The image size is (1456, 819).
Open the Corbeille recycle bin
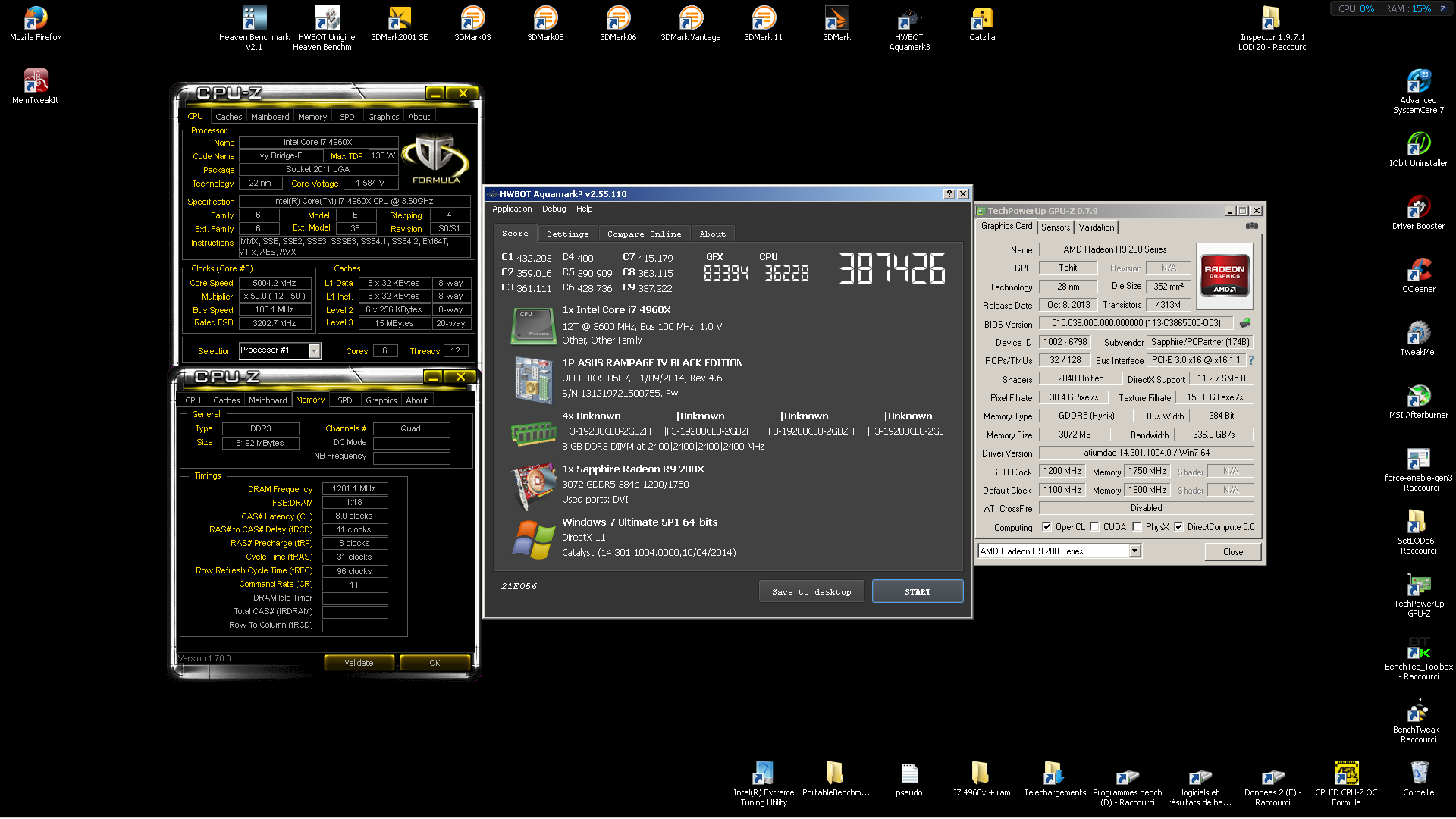pyautogui.click(x=1419, y=779)
